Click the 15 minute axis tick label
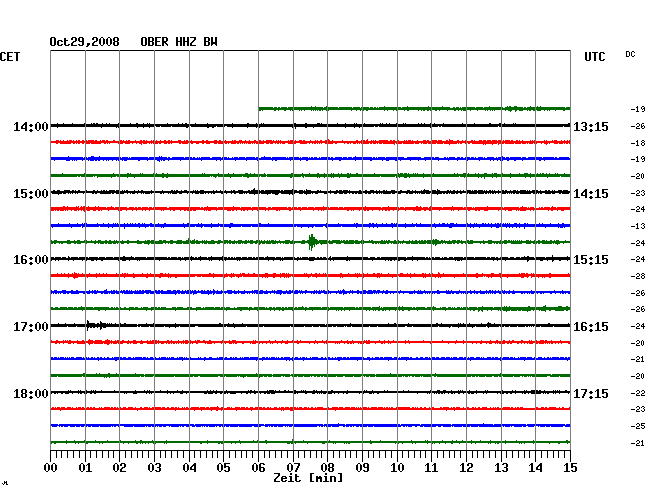This screenshot has height=494, width=650. pyautogui.click(x=570, y=467)
